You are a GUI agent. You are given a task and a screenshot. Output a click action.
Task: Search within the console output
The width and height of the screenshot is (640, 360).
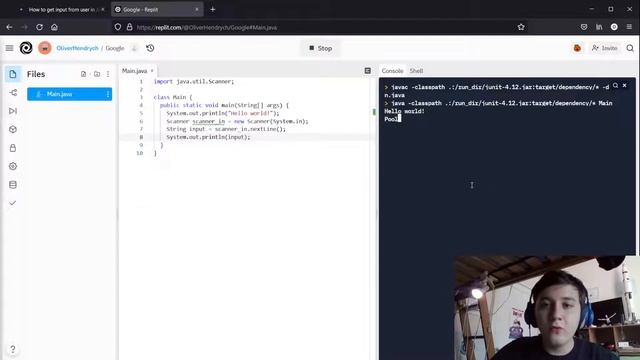tap(616, 85)
